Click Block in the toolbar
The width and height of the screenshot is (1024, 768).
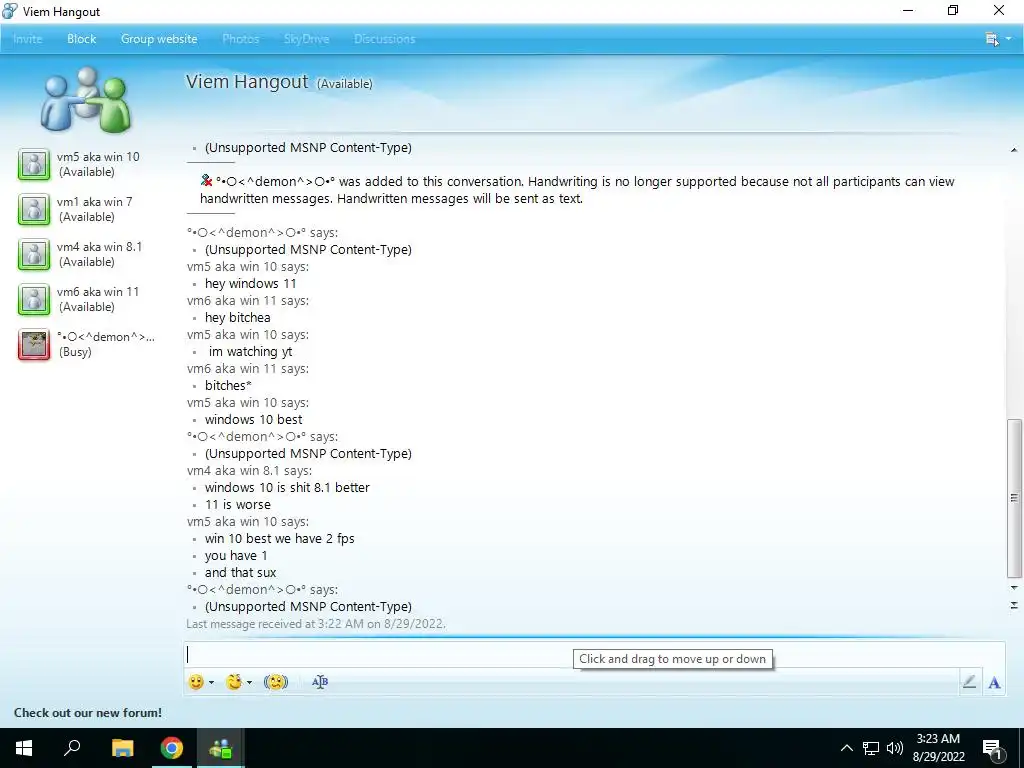click(82, 39)
